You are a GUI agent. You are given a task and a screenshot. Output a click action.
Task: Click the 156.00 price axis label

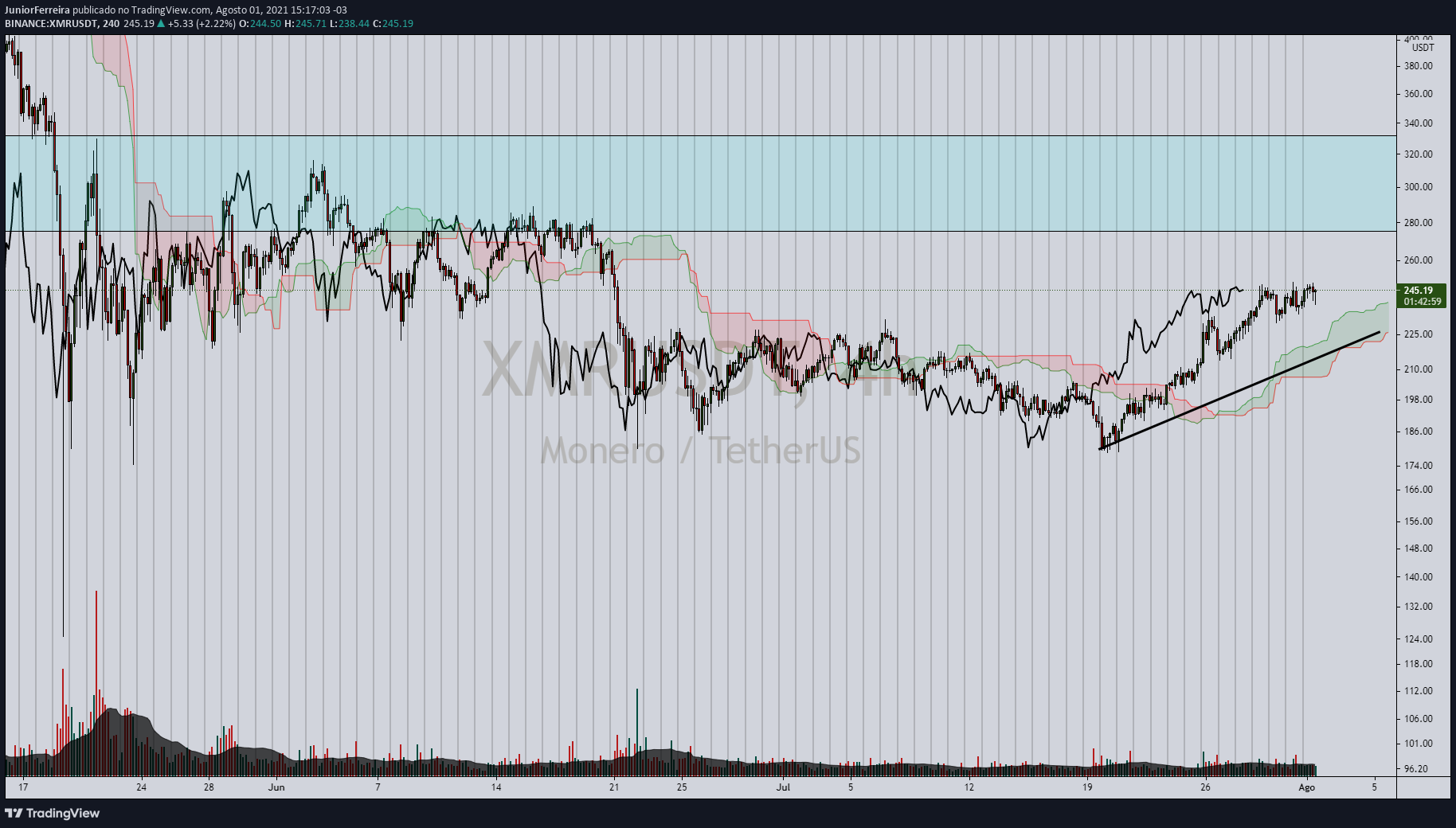pos(1419,521)
